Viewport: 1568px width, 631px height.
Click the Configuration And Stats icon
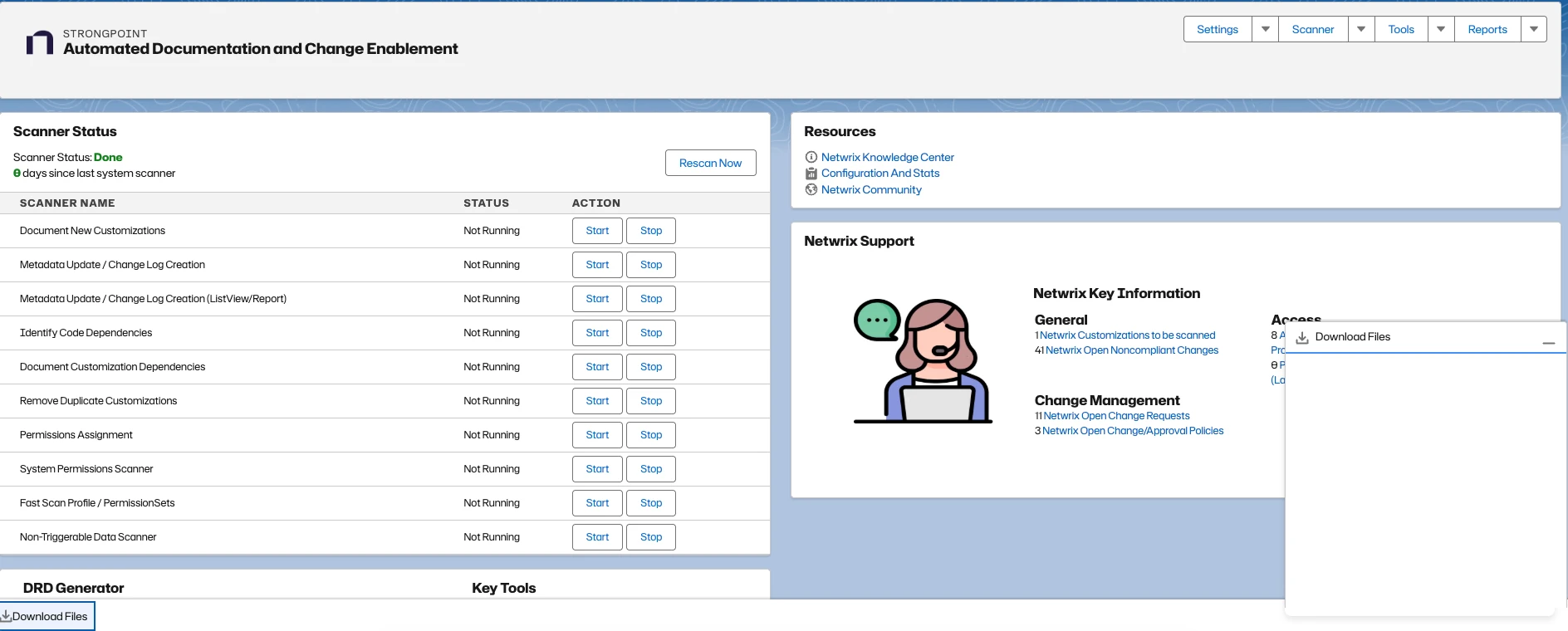[811, 174]
